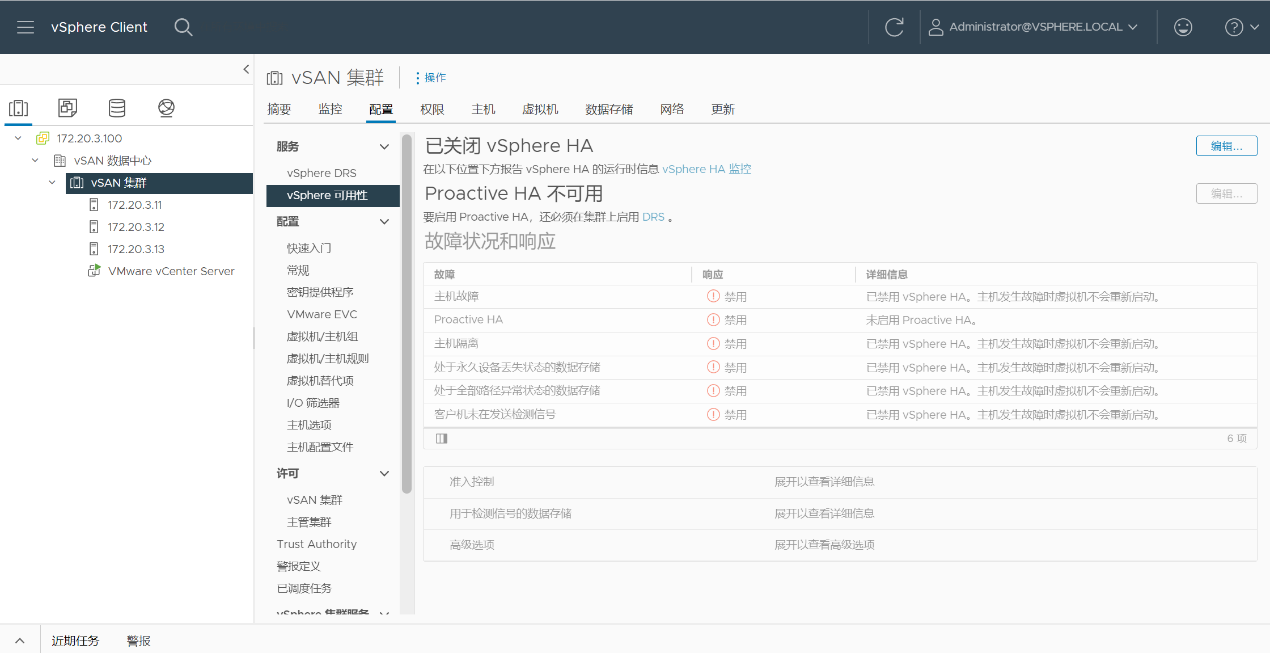Open the 操作 actions menu
Screen dimensions: 1270x653
click(x=431, y=77)
